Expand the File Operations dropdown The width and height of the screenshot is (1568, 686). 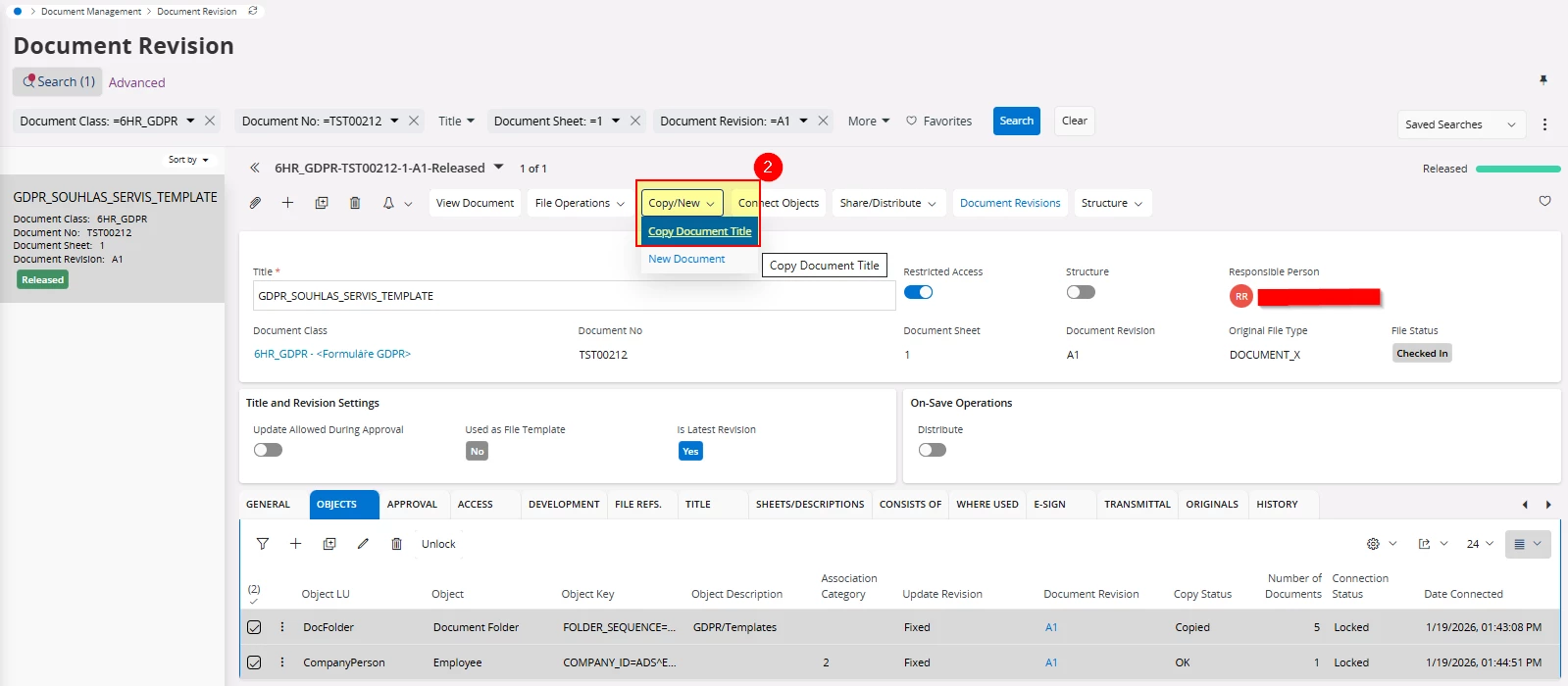[579, 203]
